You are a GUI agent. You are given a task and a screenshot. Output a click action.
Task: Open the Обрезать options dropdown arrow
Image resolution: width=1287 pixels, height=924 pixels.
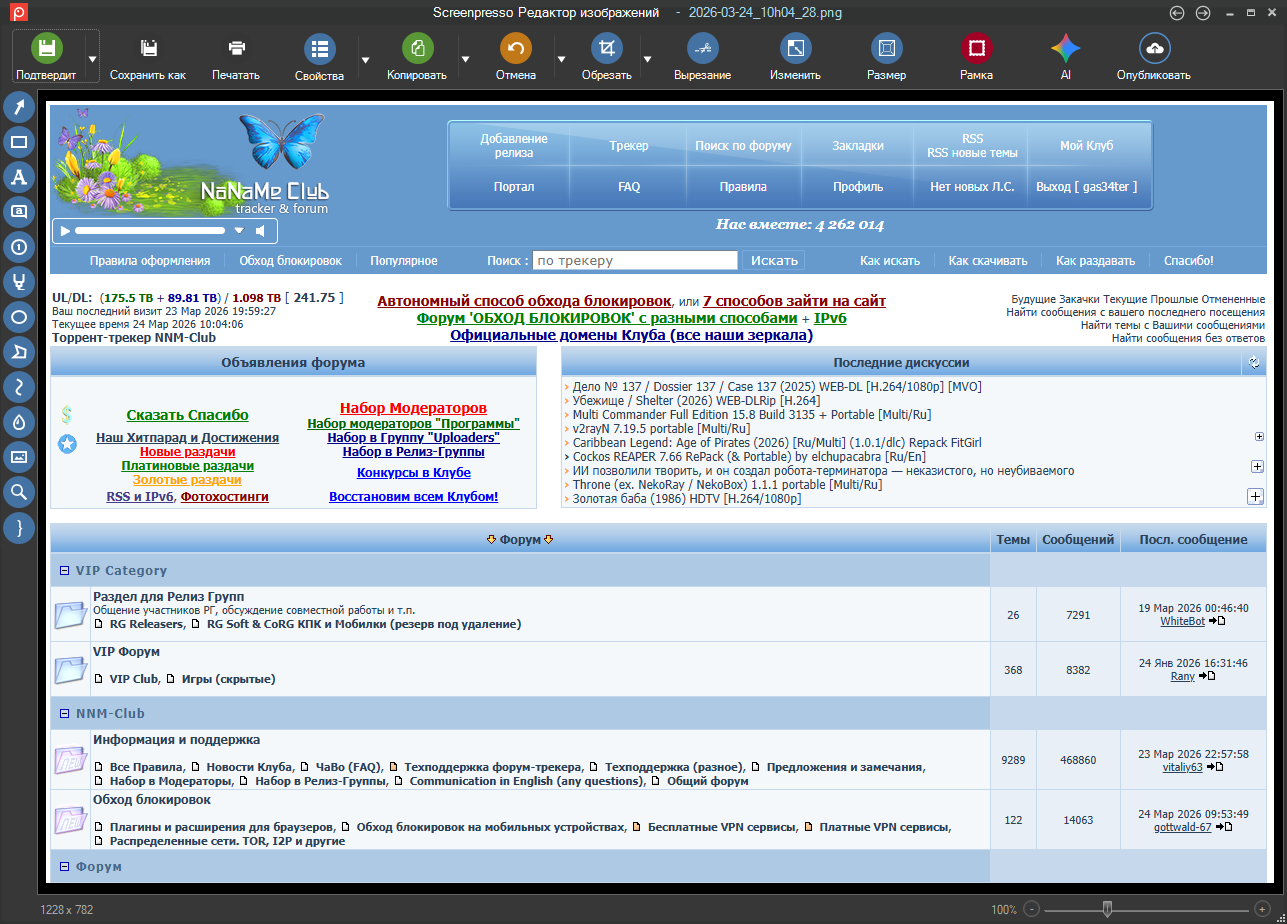648,58
